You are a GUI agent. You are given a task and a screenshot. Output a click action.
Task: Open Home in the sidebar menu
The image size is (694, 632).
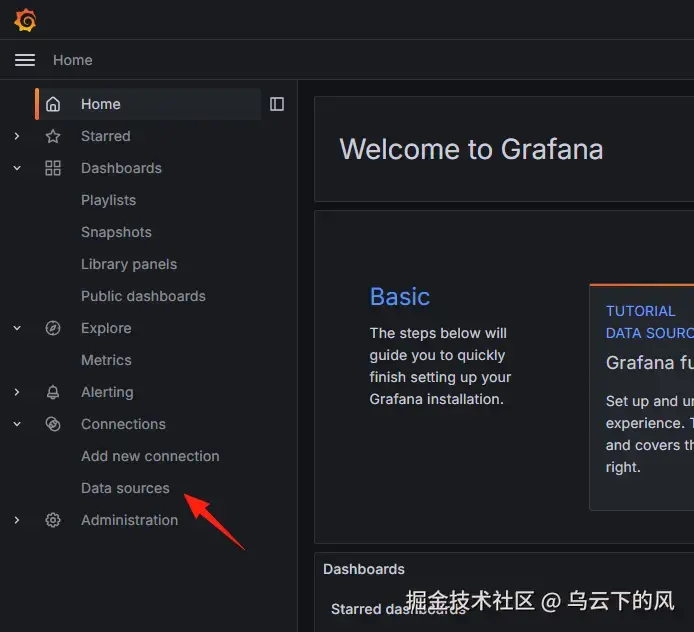(148, 104)
